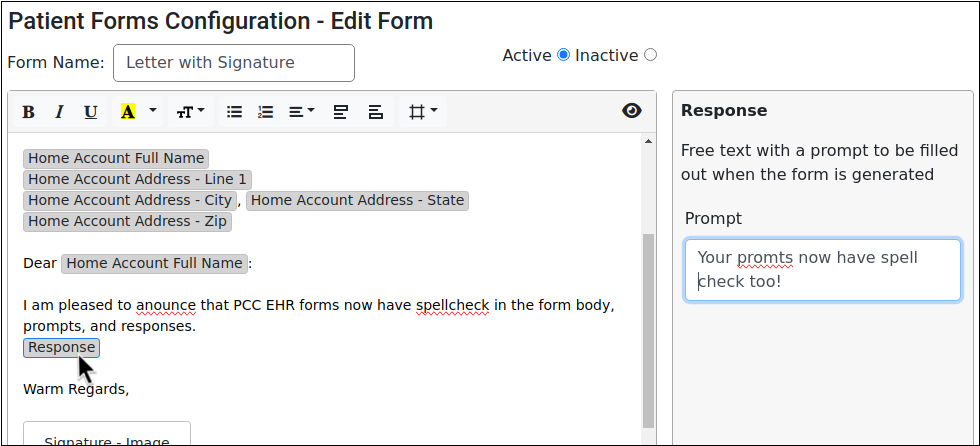Image resolution: width=980 pixels, height=446 pixels.
Task: Apply underline formatting
Action: [90, 112]
